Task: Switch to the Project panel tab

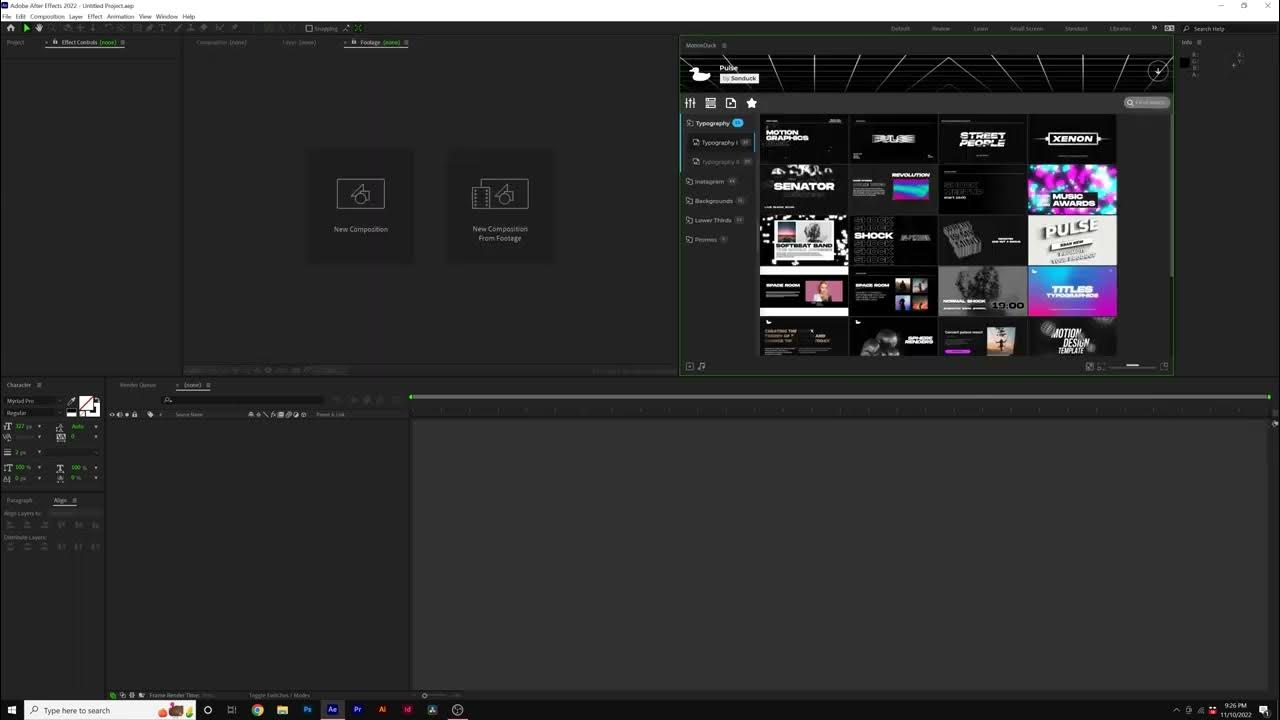Action: [x=16, y=43]
